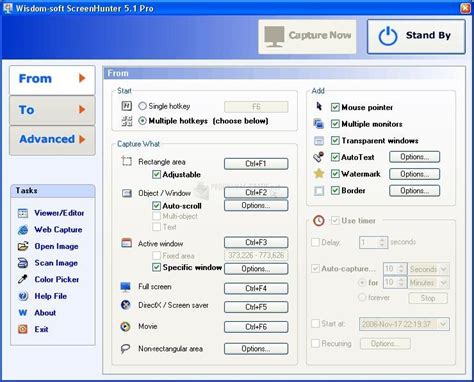Click the Delay seconds spinner
474x382 pixels.
pyautogui.click(x=382, y=242)
